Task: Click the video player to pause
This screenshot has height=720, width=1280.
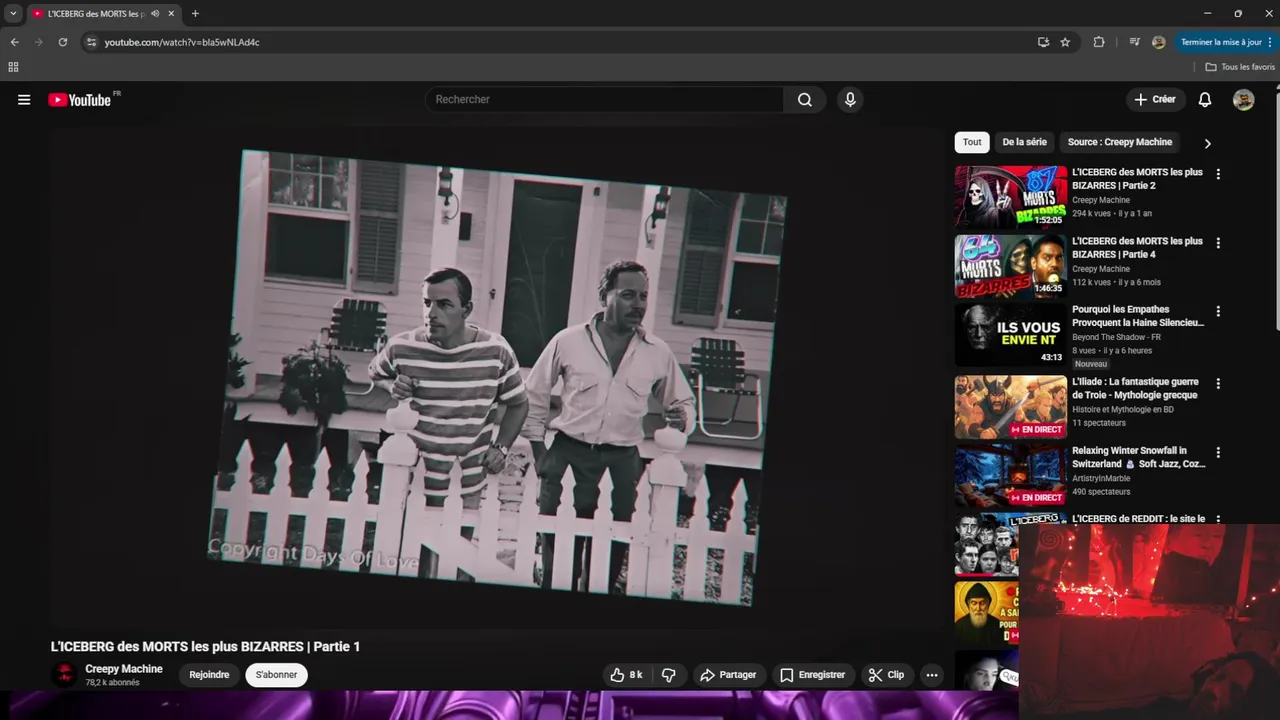Action: pos(499,378)
